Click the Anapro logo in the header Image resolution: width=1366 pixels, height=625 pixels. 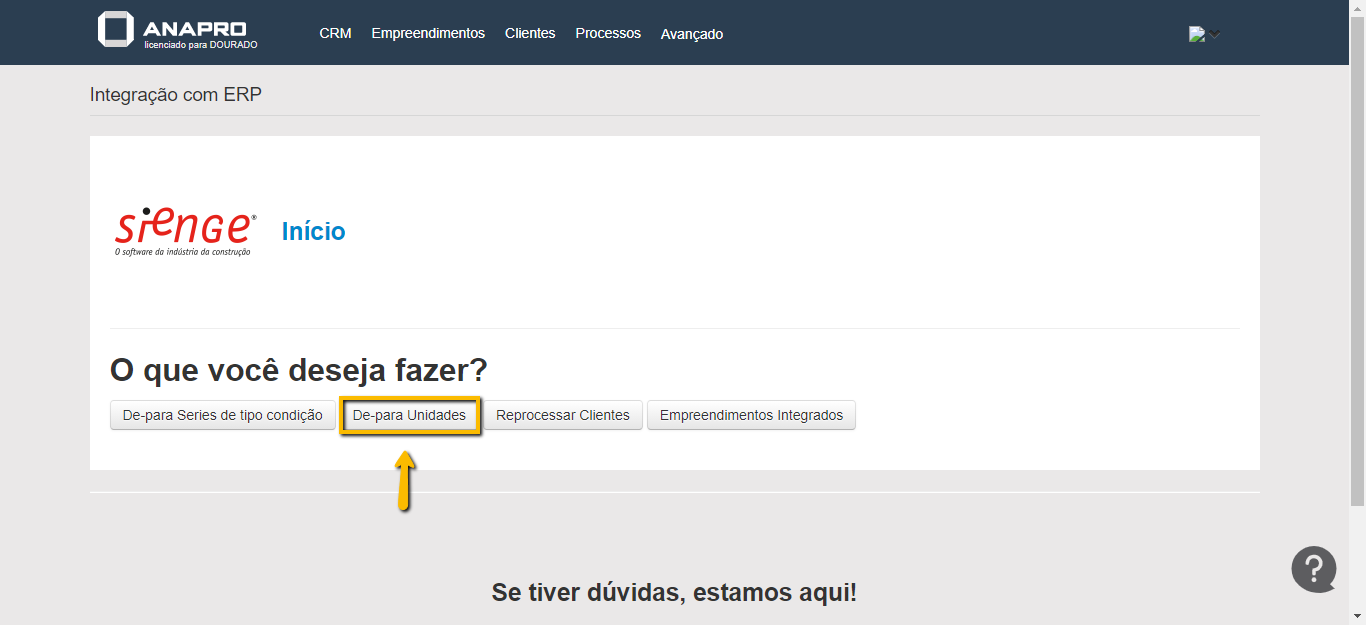click(x=177, y=31)
